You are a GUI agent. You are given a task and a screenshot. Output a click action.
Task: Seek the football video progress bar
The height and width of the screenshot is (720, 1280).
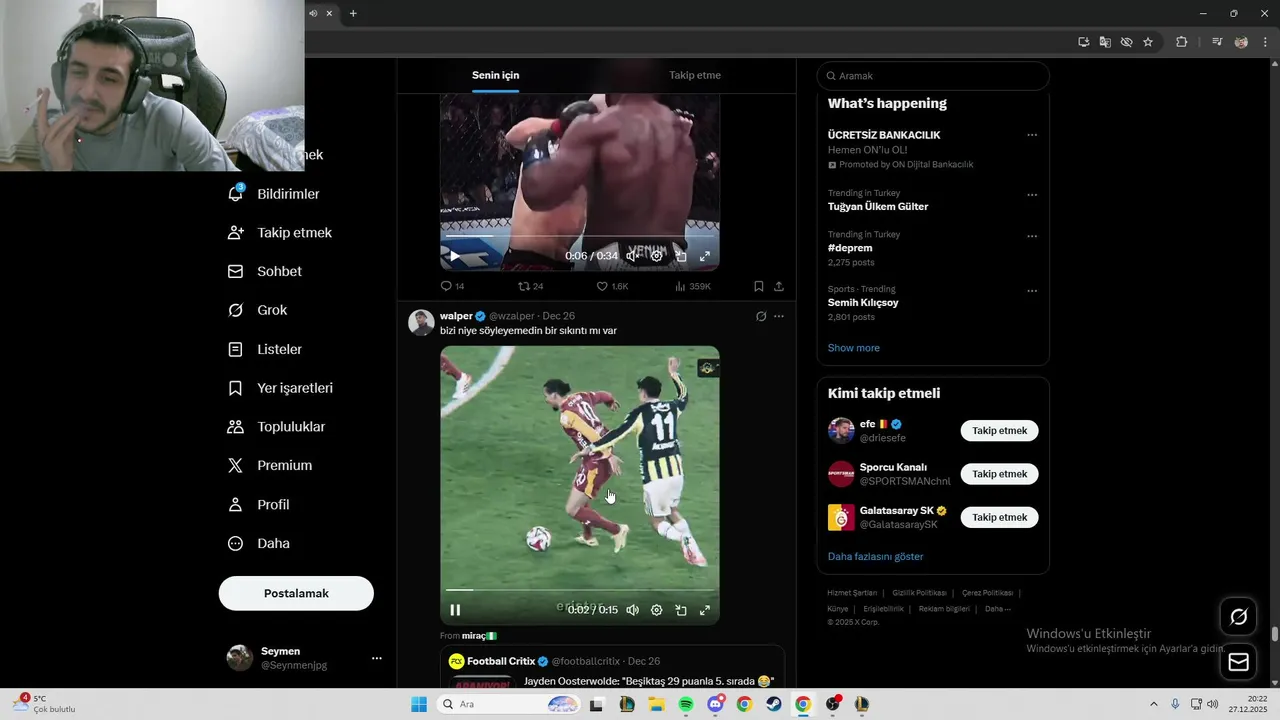tap(580, 590)
